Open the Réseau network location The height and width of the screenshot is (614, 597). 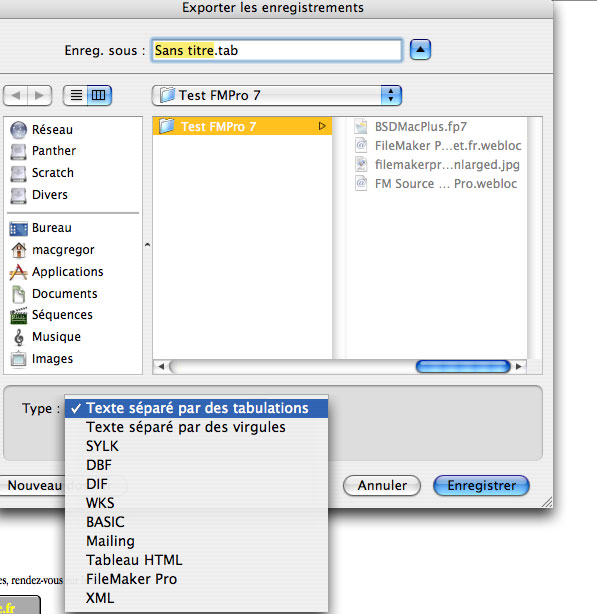[41, 130]
